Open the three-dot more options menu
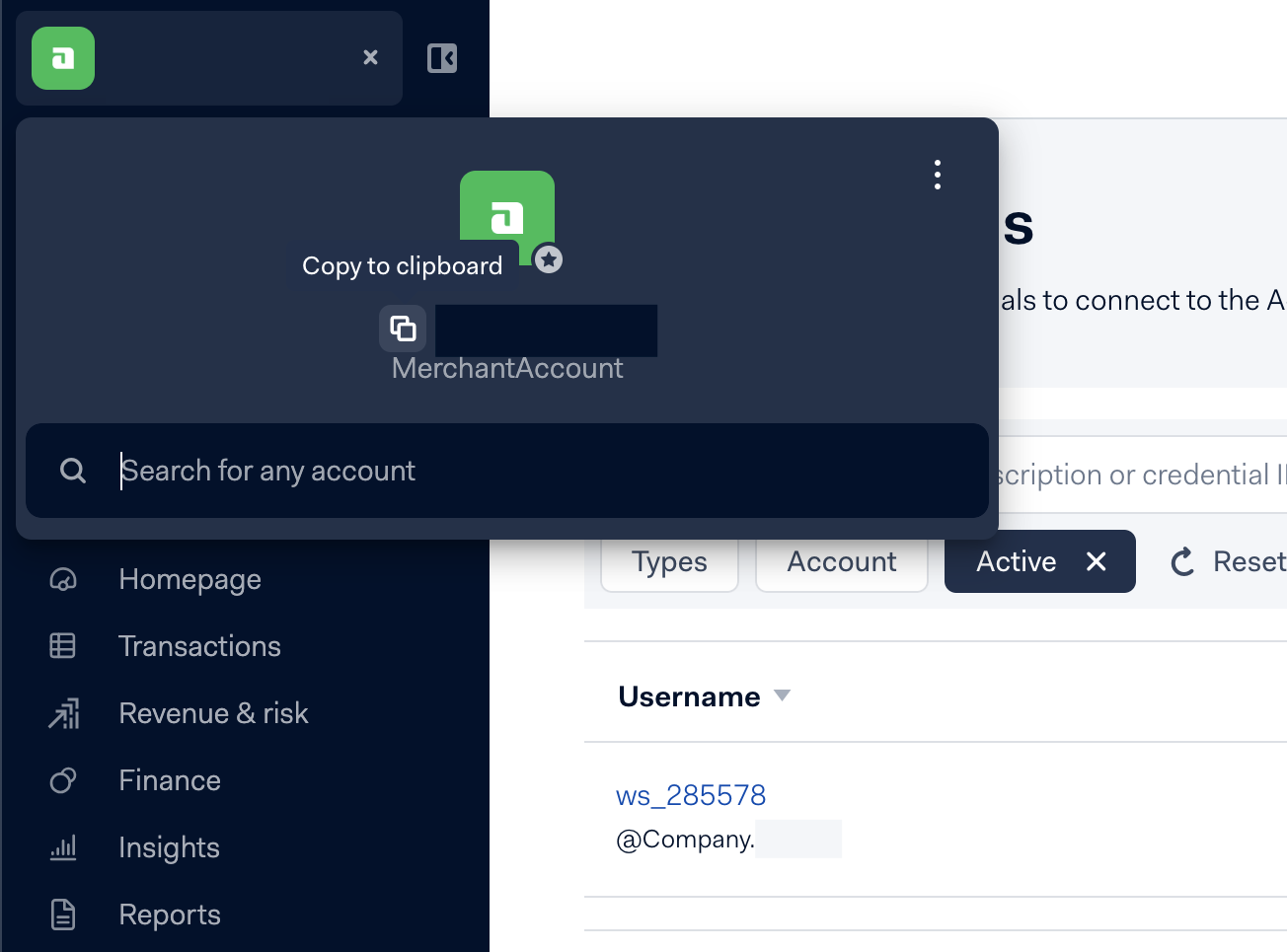The image size is (1287, 952). tap(937, 175)
